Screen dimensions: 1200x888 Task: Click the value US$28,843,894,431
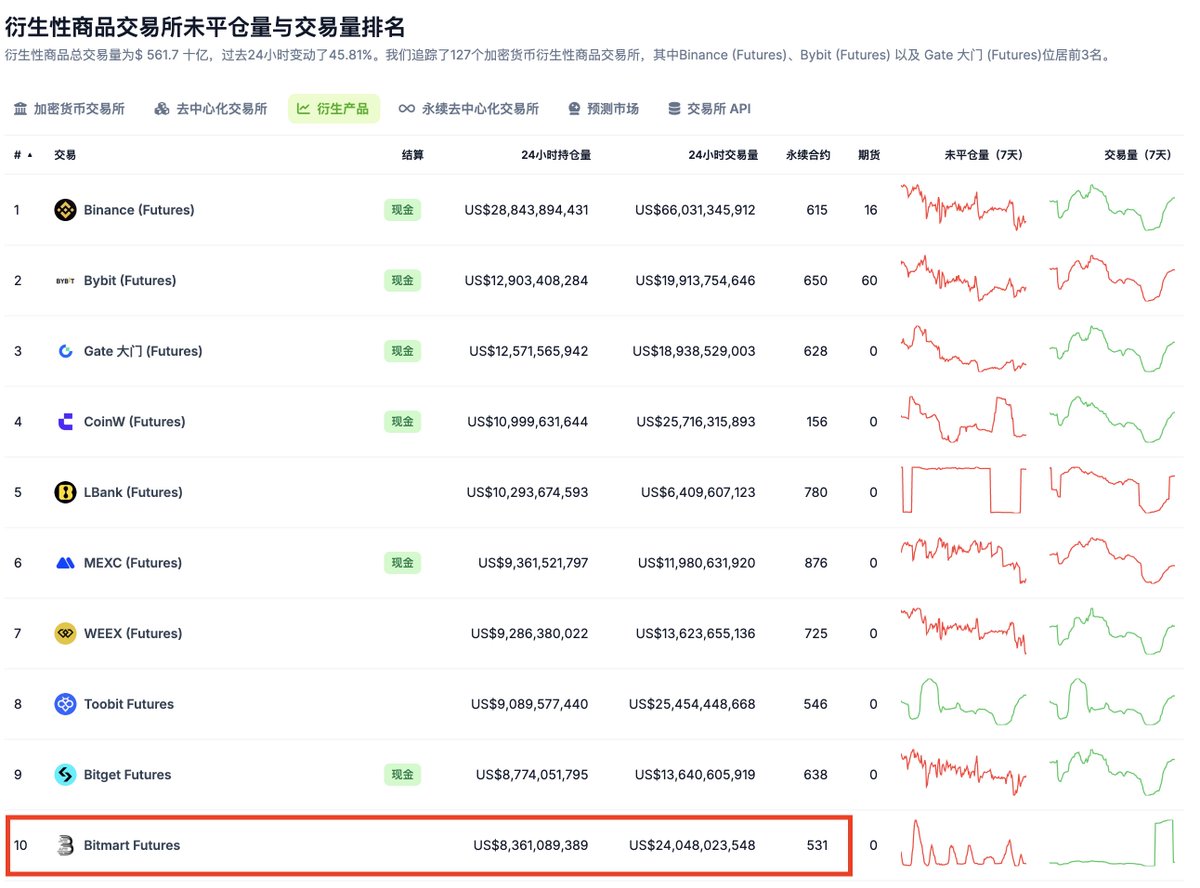526,210
